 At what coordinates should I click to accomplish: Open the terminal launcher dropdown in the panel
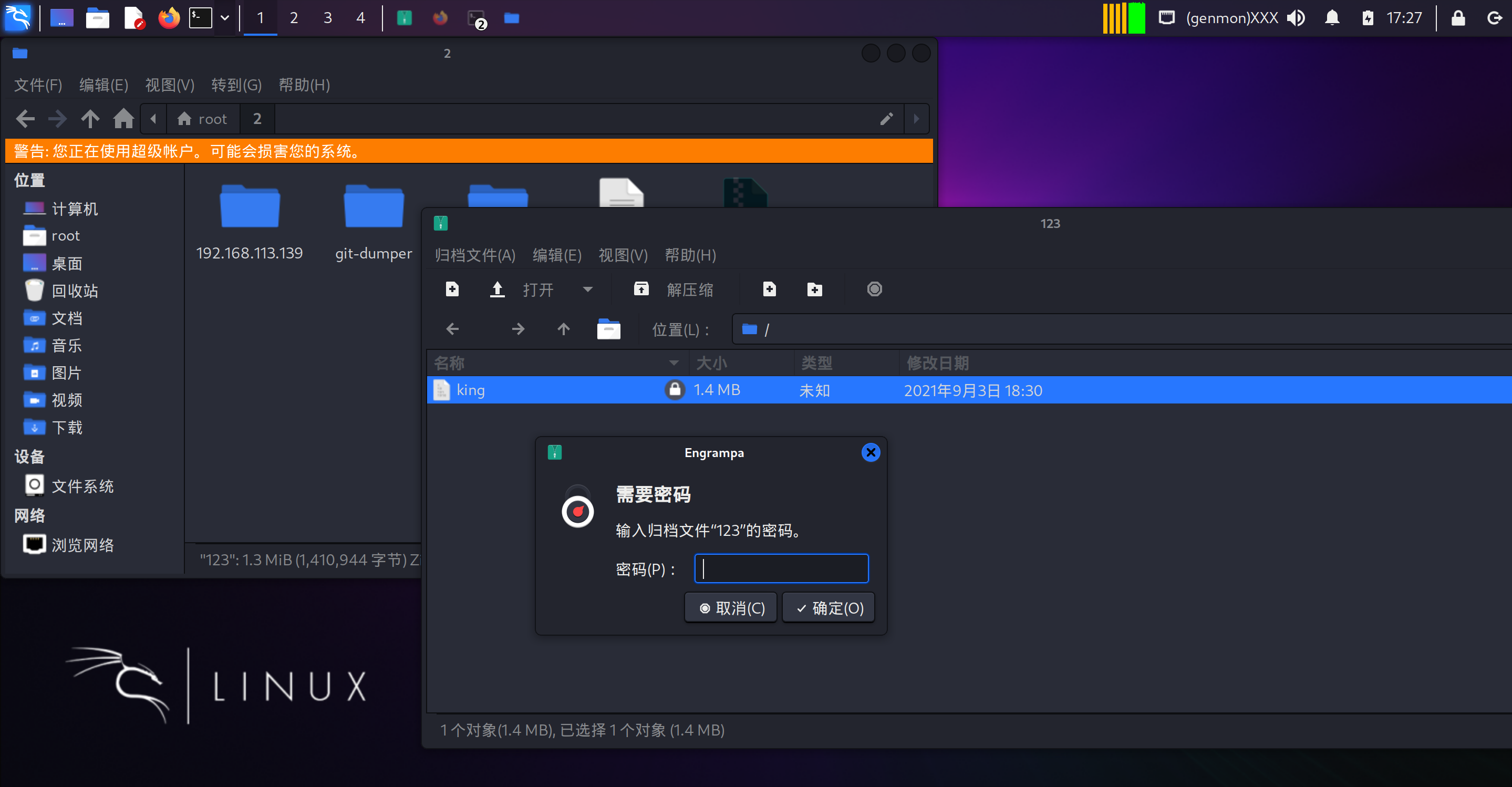point(225,18)
